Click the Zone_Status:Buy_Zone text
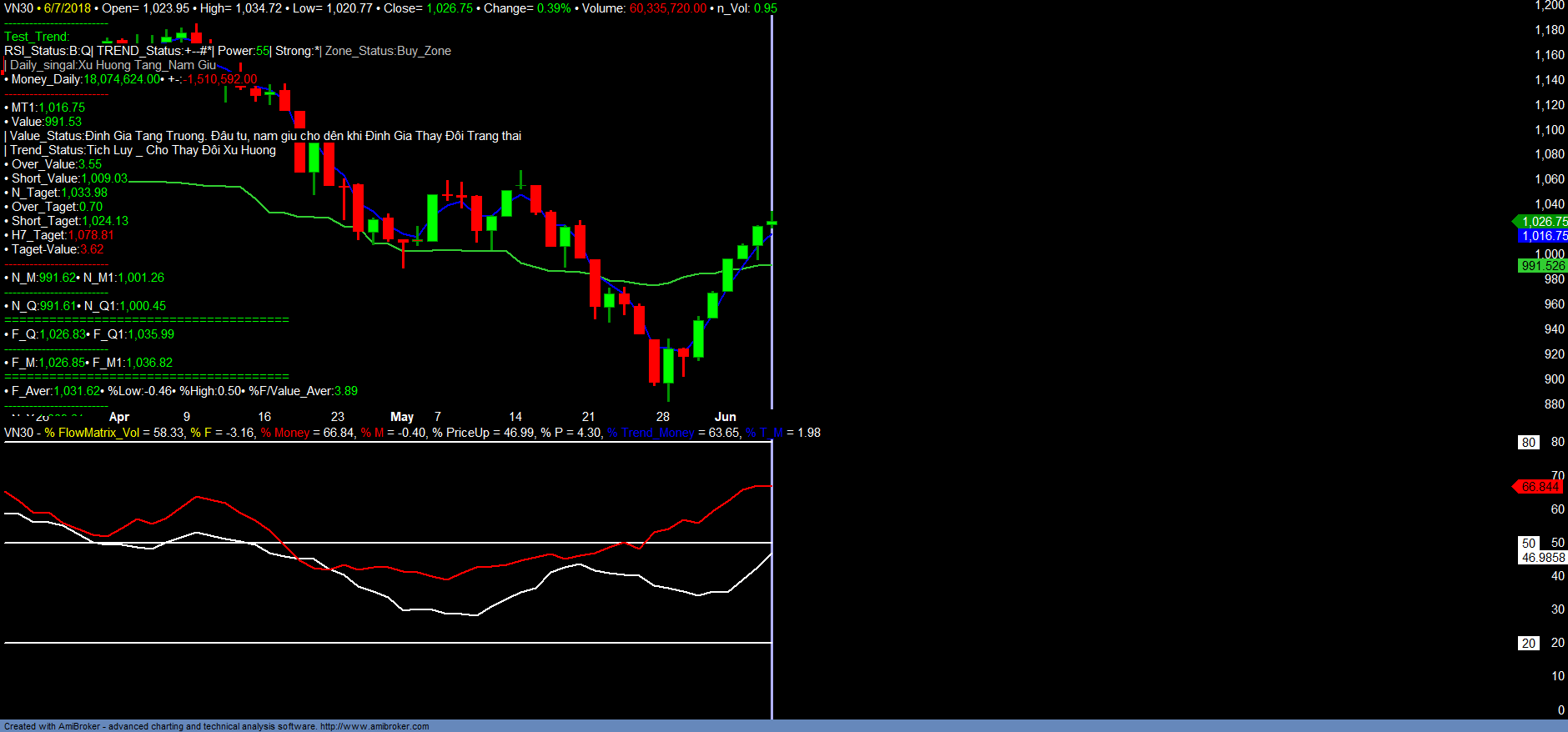 click(388, 51)
